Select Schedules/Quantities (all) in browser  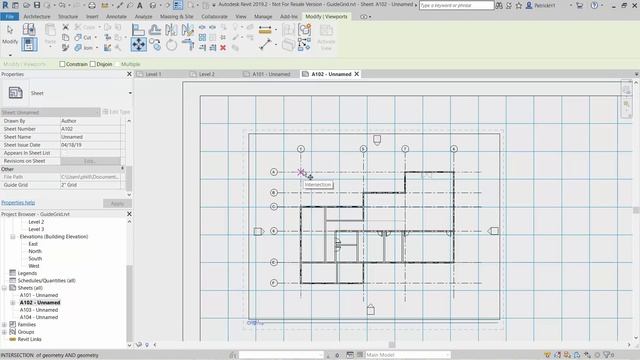pos(47,281)
